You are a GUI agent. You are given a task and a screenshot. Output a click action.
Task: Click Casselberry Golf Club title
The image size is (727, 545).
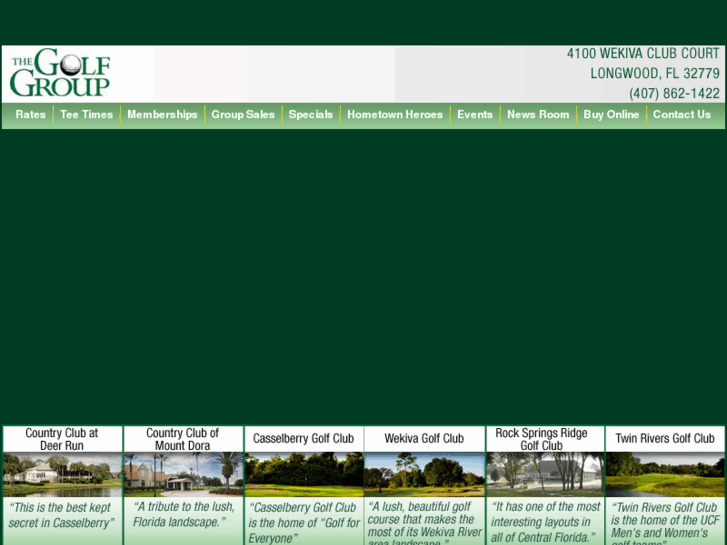click(x=304, y=438)
